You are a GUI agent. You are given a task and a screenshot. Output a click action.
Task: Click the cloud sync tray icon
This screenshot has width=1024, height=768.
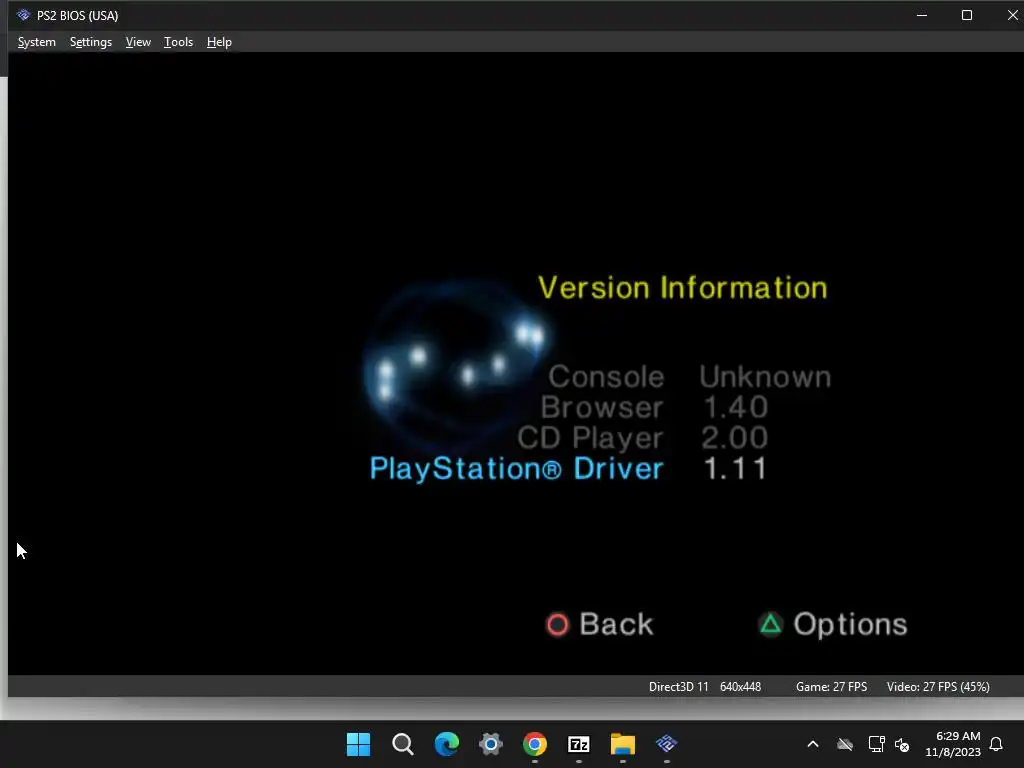coord(845,744)
